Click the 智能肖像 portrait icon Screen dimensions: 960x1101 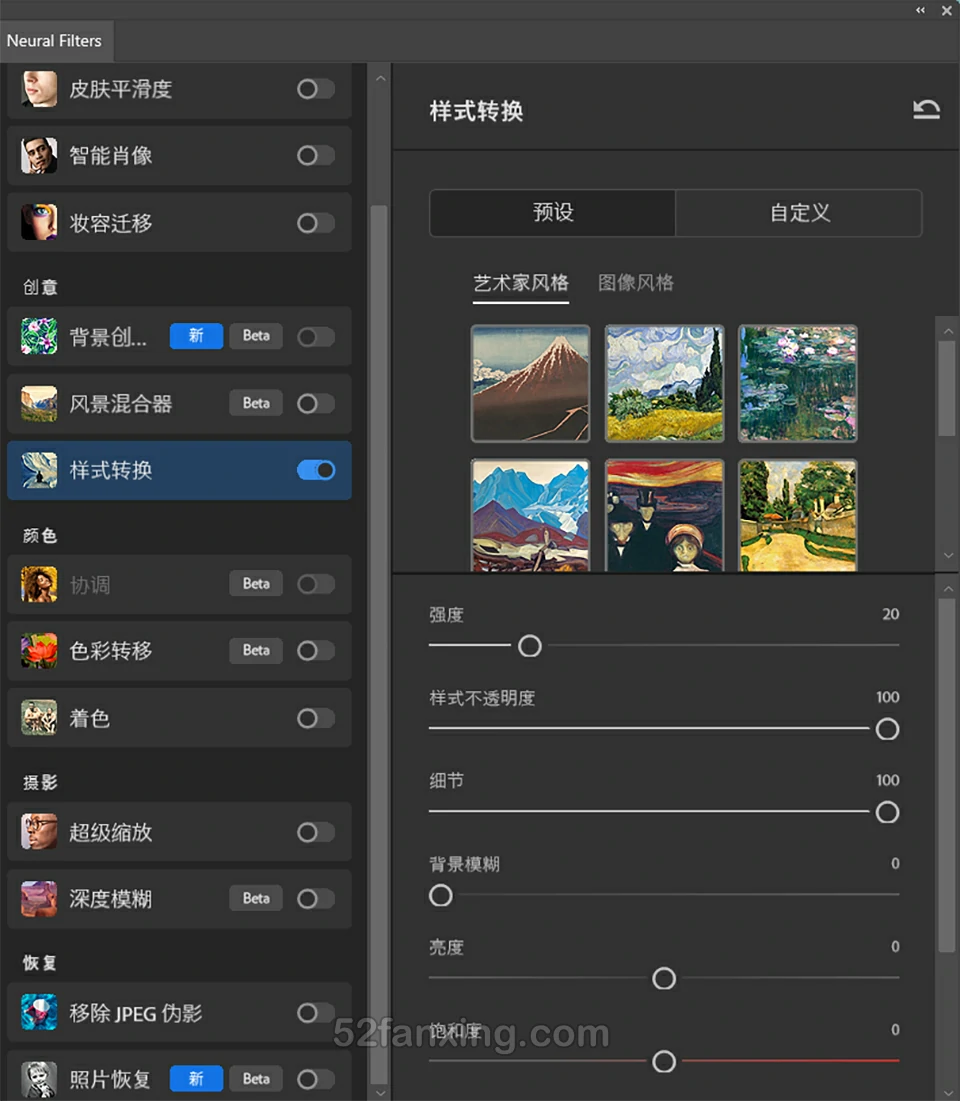(x=39, y=155)
